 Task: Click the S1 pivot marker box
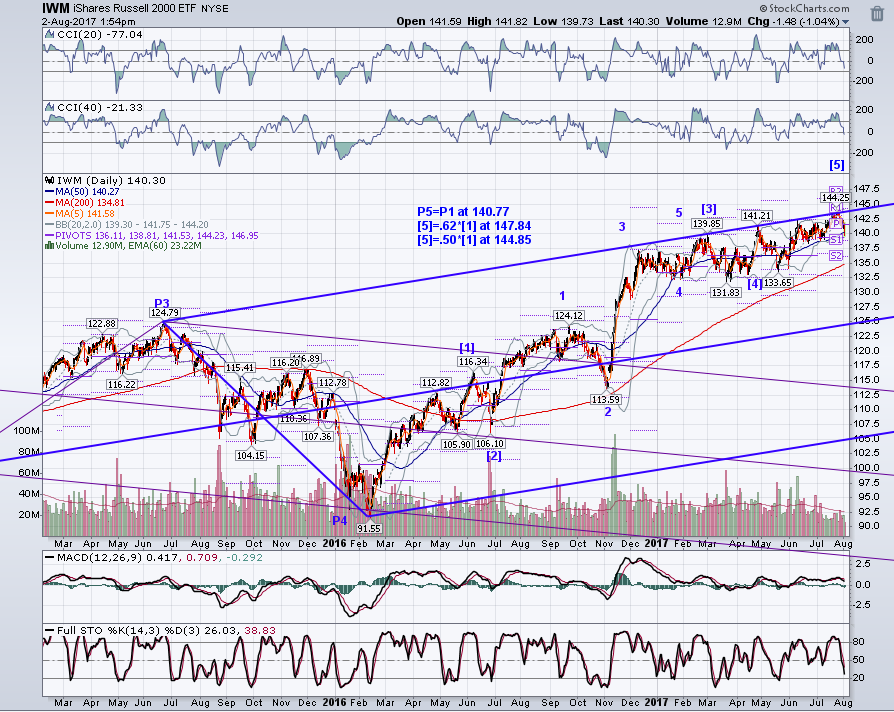[x=836, y=241]
